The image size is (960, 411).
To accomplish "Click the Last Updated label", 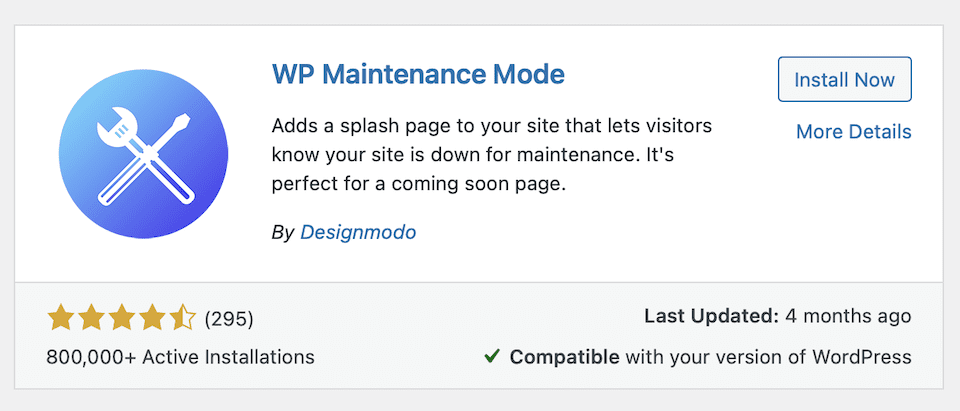I will tap(711, 316).
